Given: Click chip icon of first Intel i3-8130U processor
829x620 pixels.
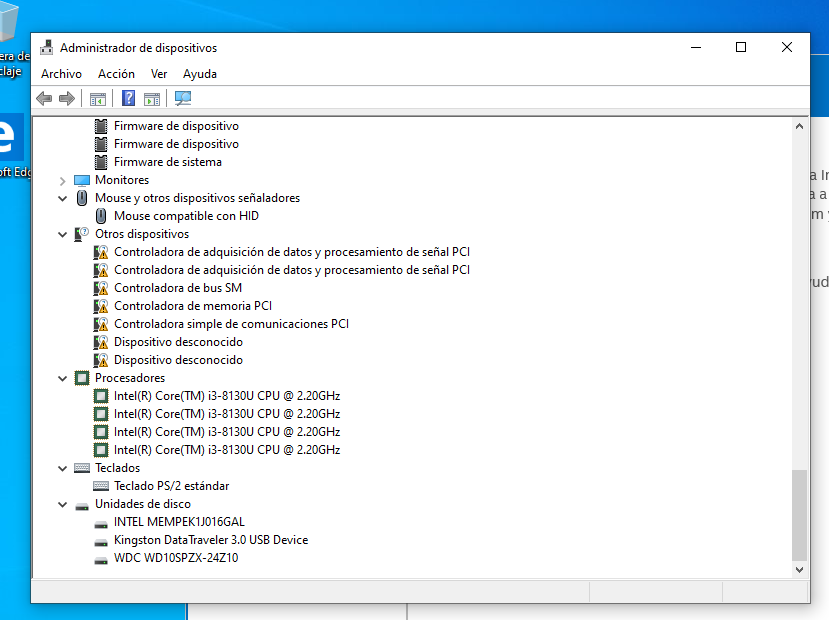Looking at the screenshot, I should tap(101, 396).
